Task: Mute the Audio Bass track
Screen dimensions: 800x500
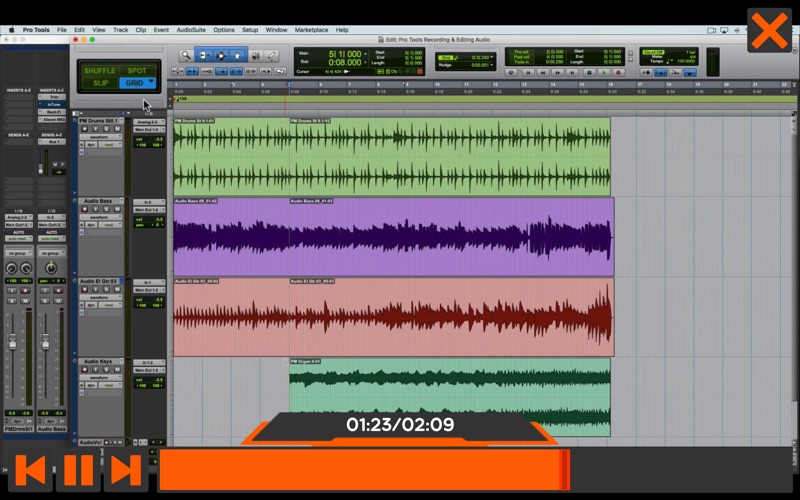Action: click(x=117, y=209)
